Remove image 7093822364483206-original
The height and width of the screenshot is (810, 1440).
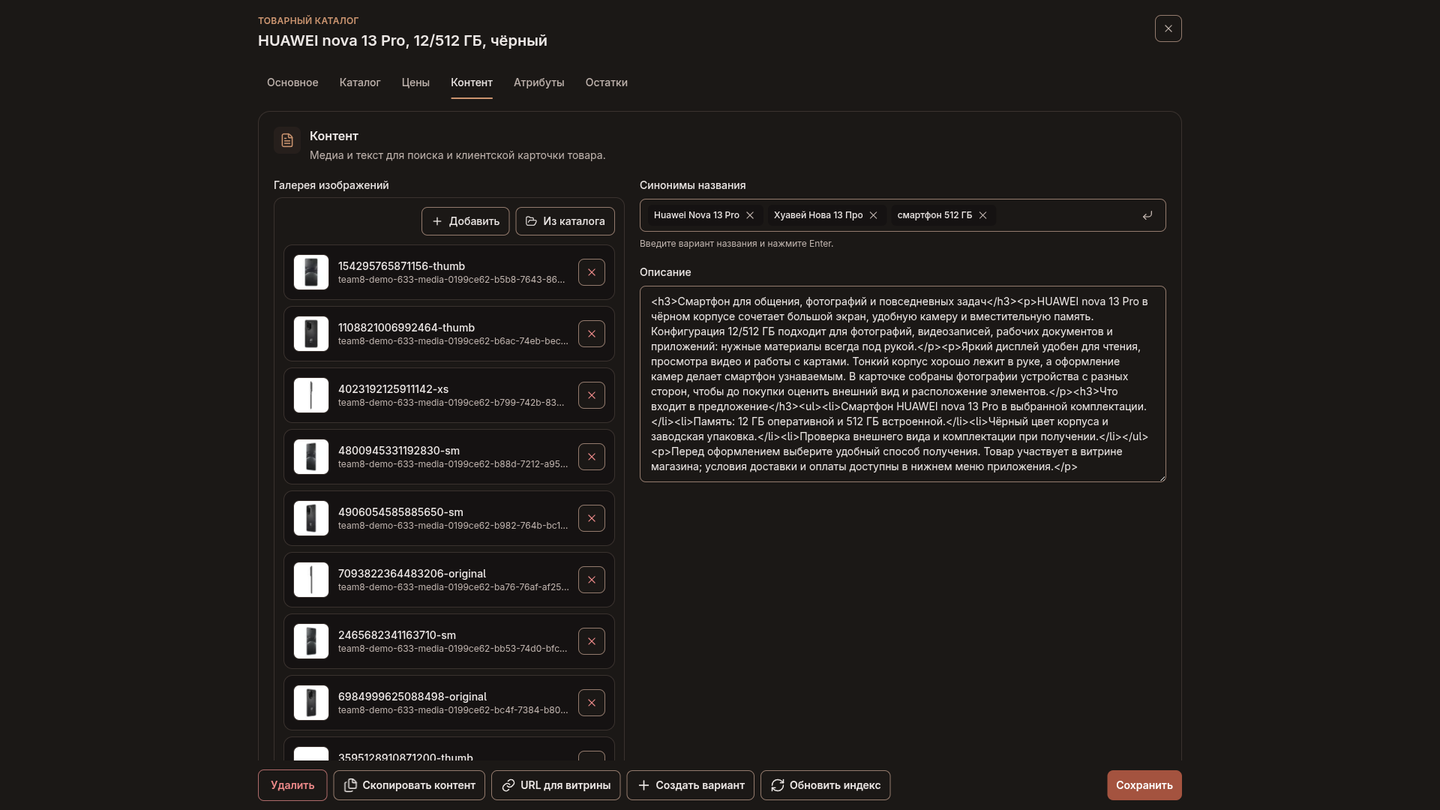591,580
